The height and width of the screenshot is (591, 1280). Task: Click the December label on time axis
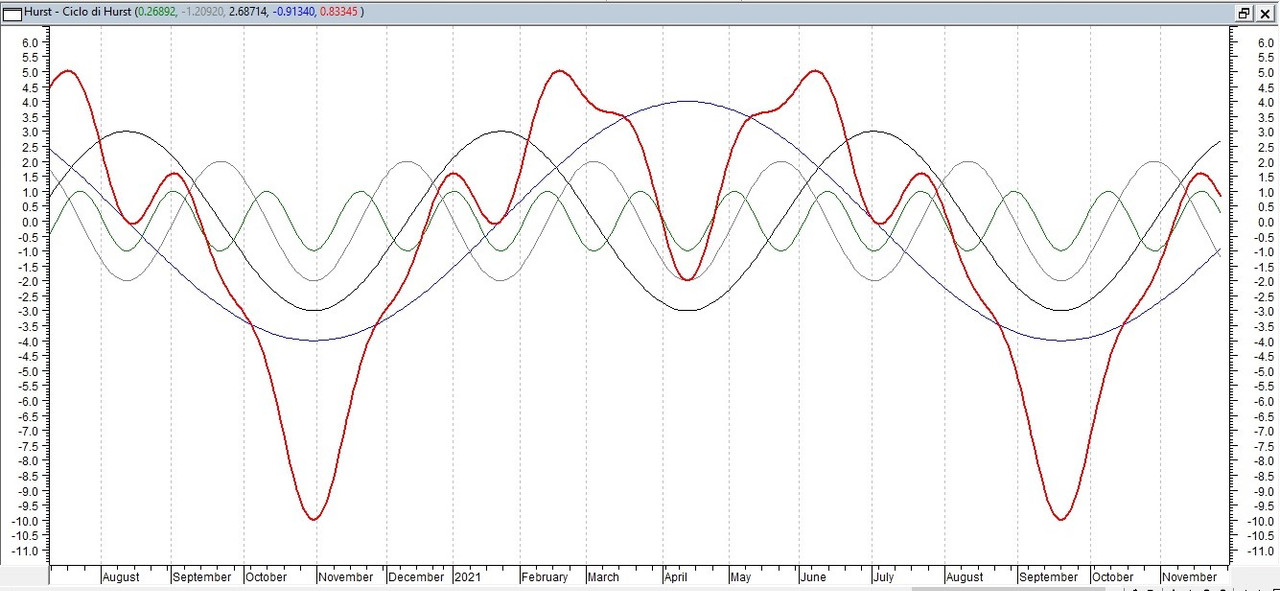pos(416,577)
